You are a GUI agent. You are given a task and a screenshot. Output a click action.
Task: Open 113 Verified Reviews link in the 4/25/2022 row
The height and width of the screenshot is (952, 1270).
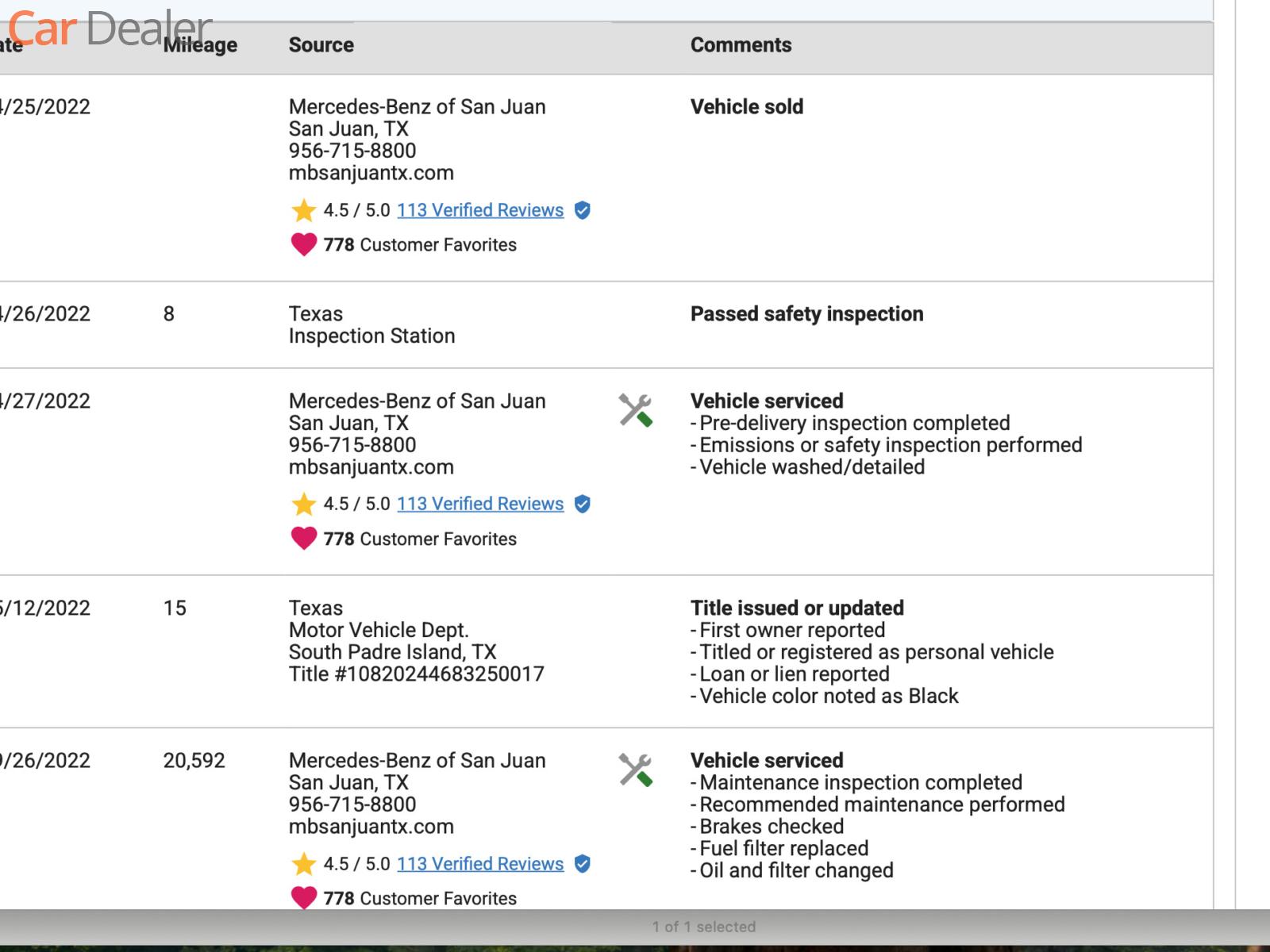(480, 210)
